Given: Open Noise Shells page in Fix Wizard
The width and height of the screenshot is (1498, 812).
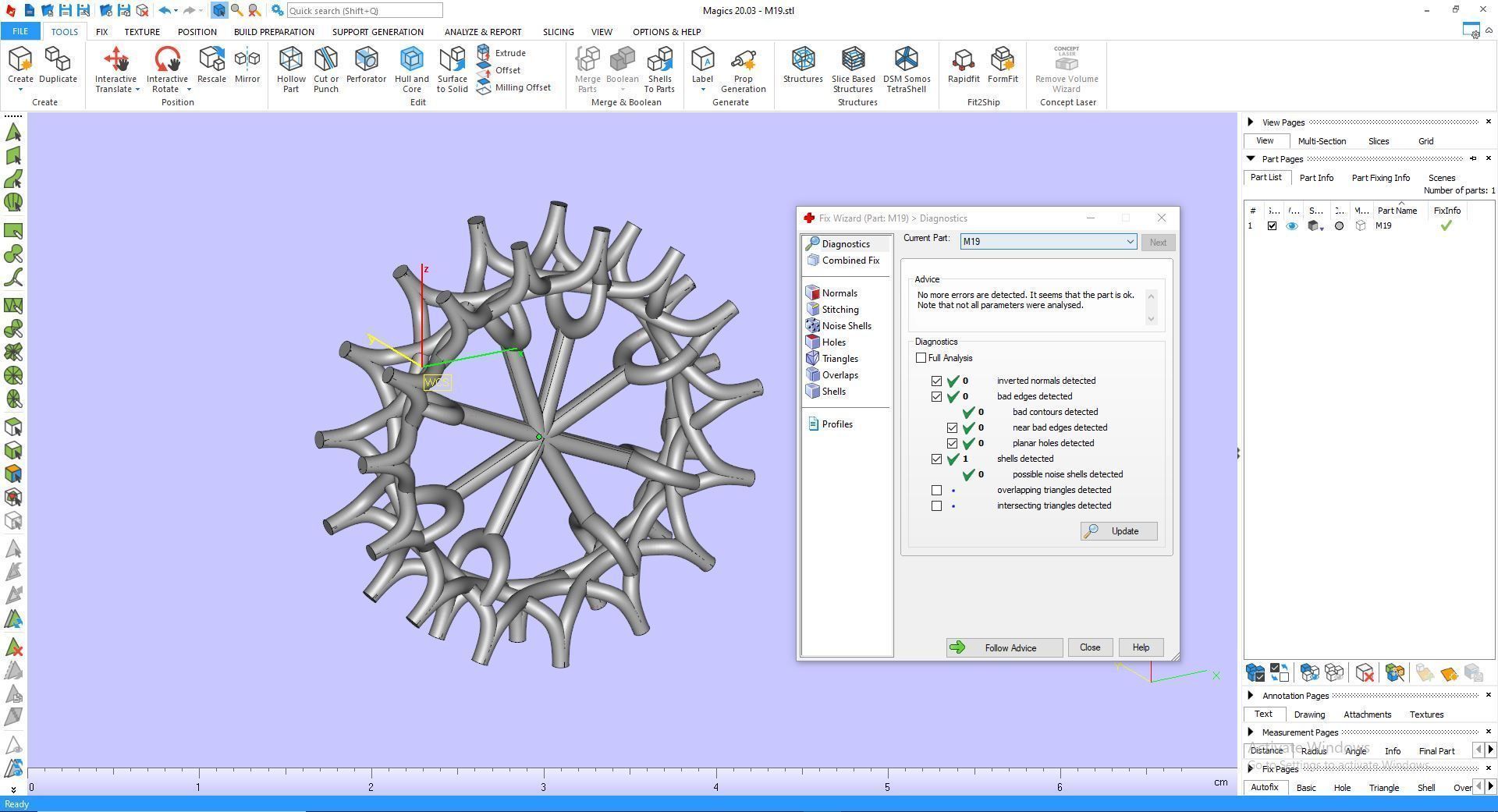Looking at the screenshot, I should point(839,326).
